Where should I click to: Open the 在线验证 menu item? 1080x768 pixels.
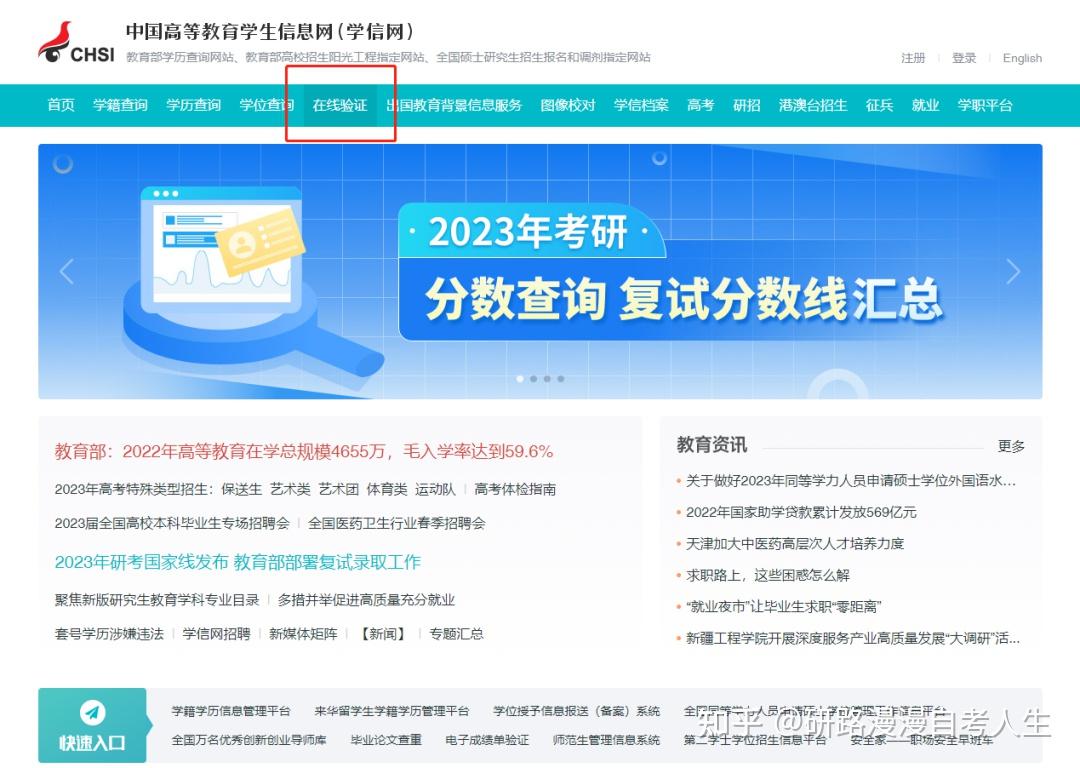(x=341, y=105)
